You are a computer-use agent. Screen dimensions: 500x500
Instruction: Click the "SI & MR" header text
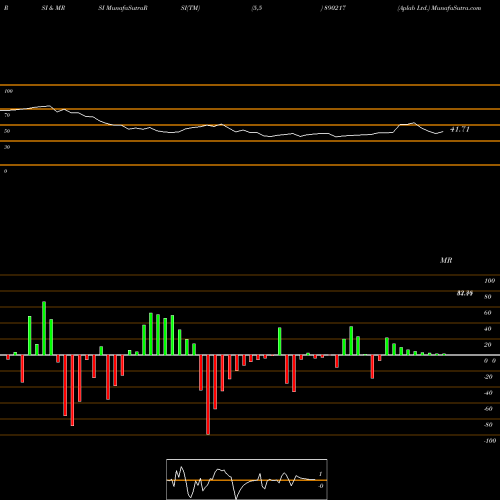[53, 8]
